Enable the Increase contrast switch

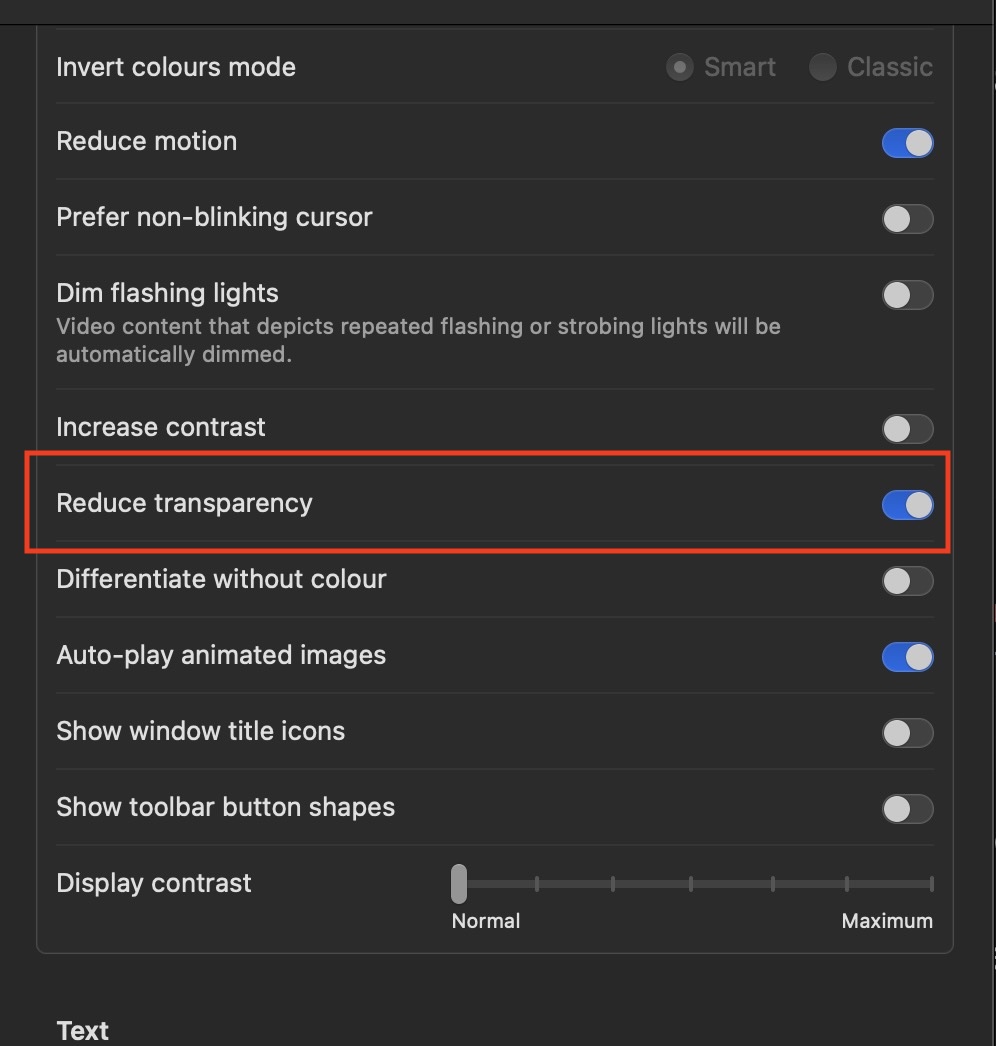pos(907,429)
